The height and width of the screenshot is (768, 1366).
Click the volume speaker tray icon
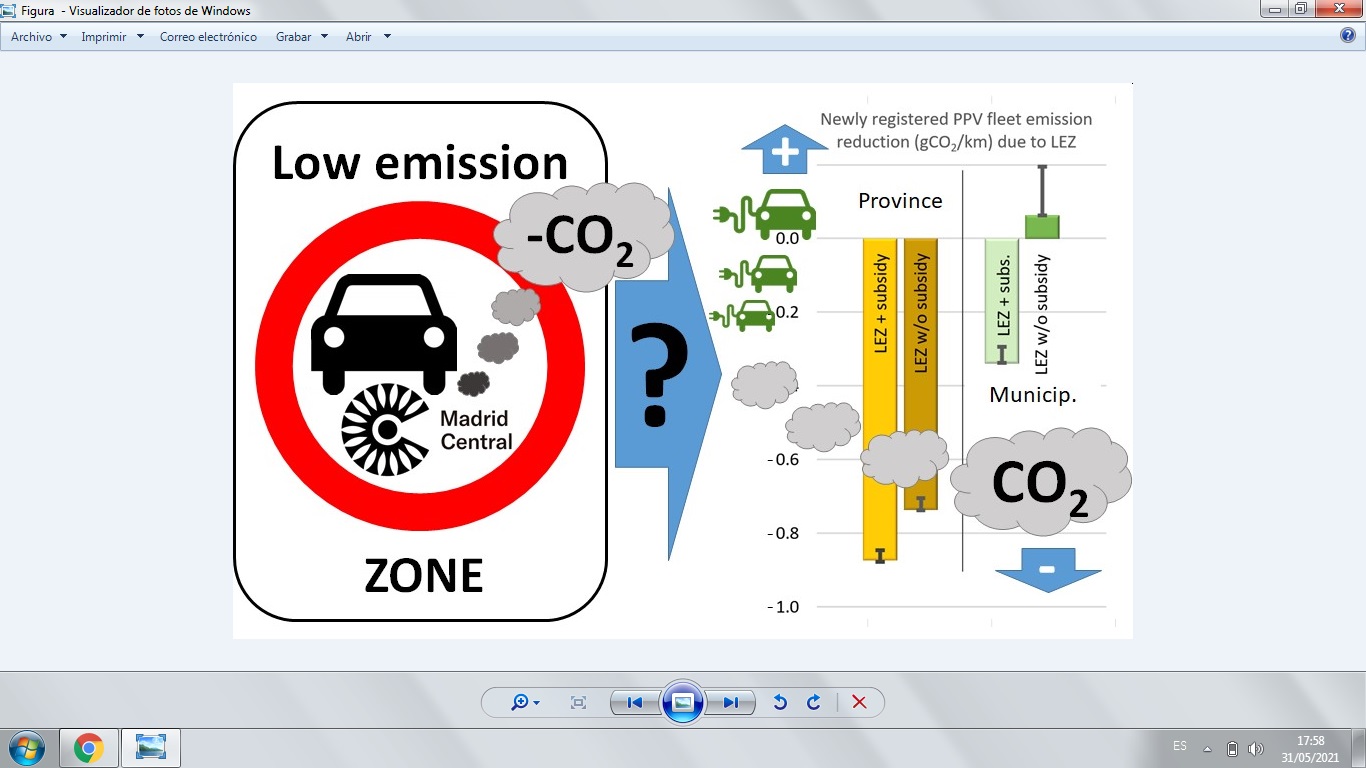coord(1256,748)
